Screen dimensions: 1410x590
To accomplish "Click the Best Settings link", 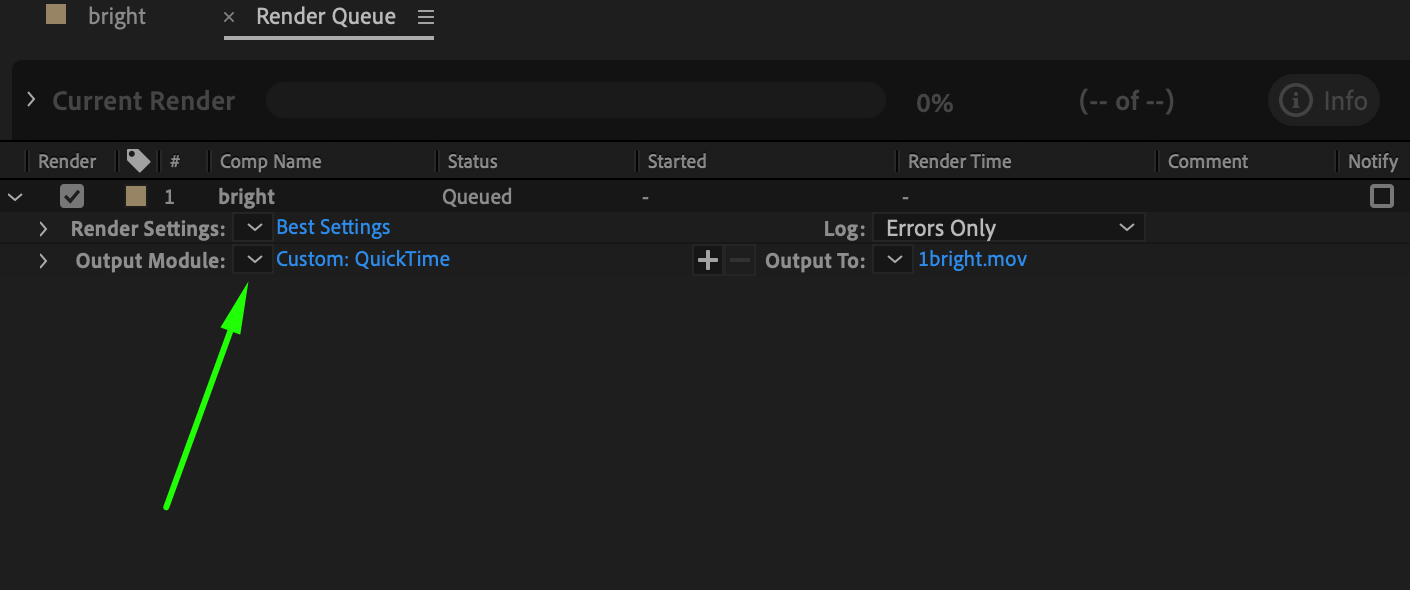I will click(x=333, y=227).
